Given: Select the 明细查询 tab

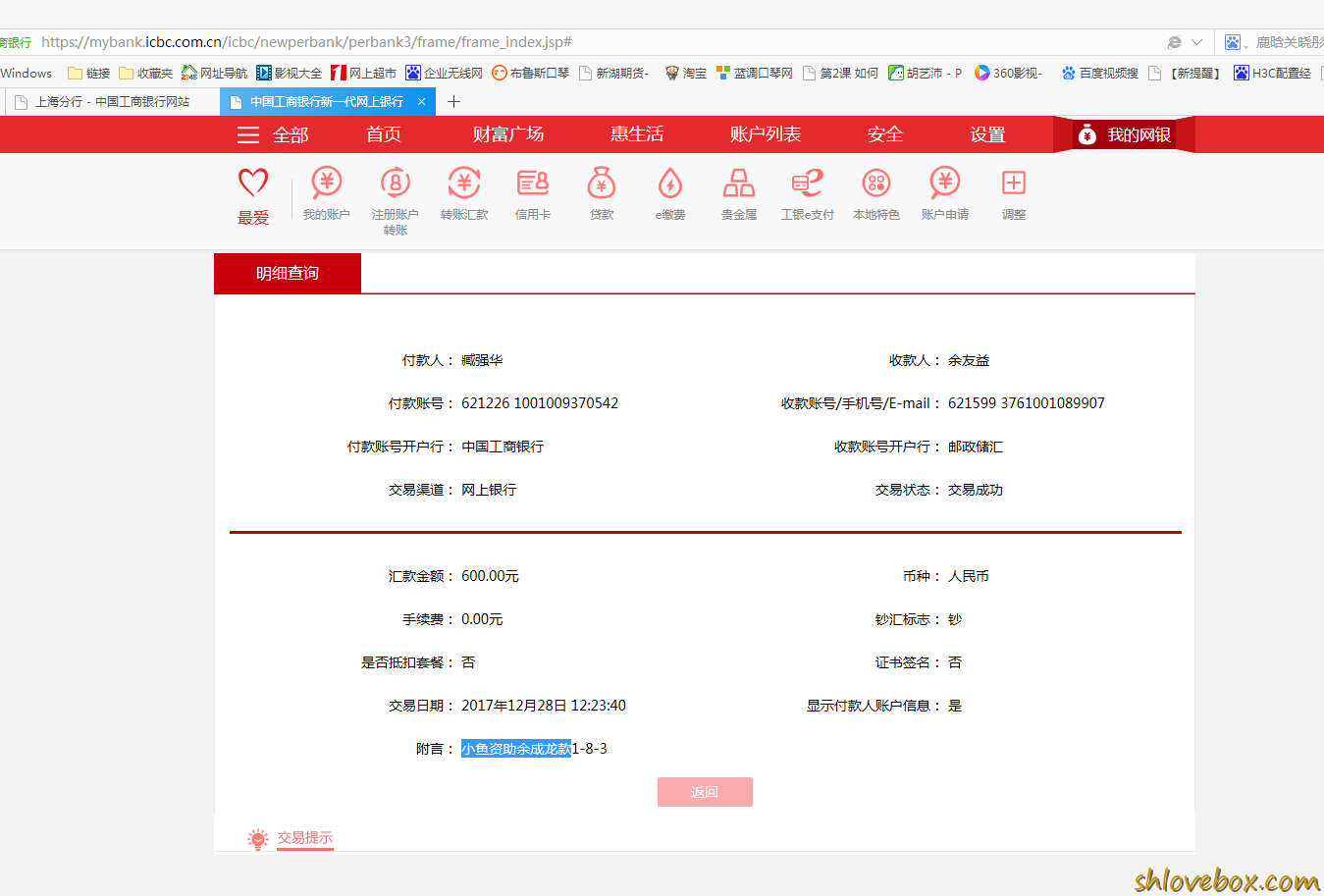Looking at the screenshot, I should (x=288, y=273).
